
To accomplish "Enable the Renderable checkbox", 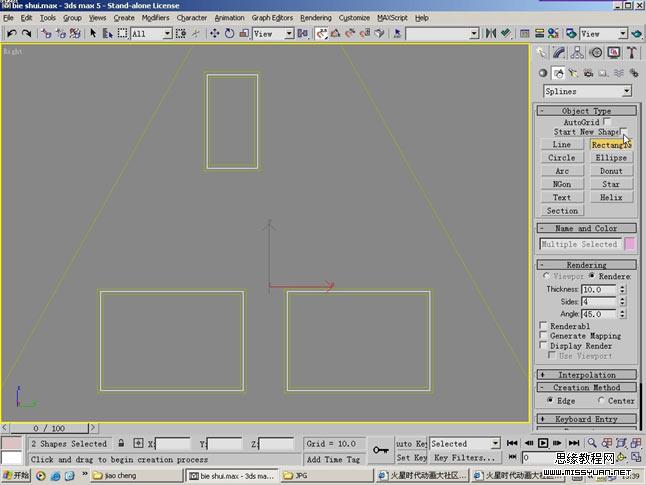I will (543, 326).
